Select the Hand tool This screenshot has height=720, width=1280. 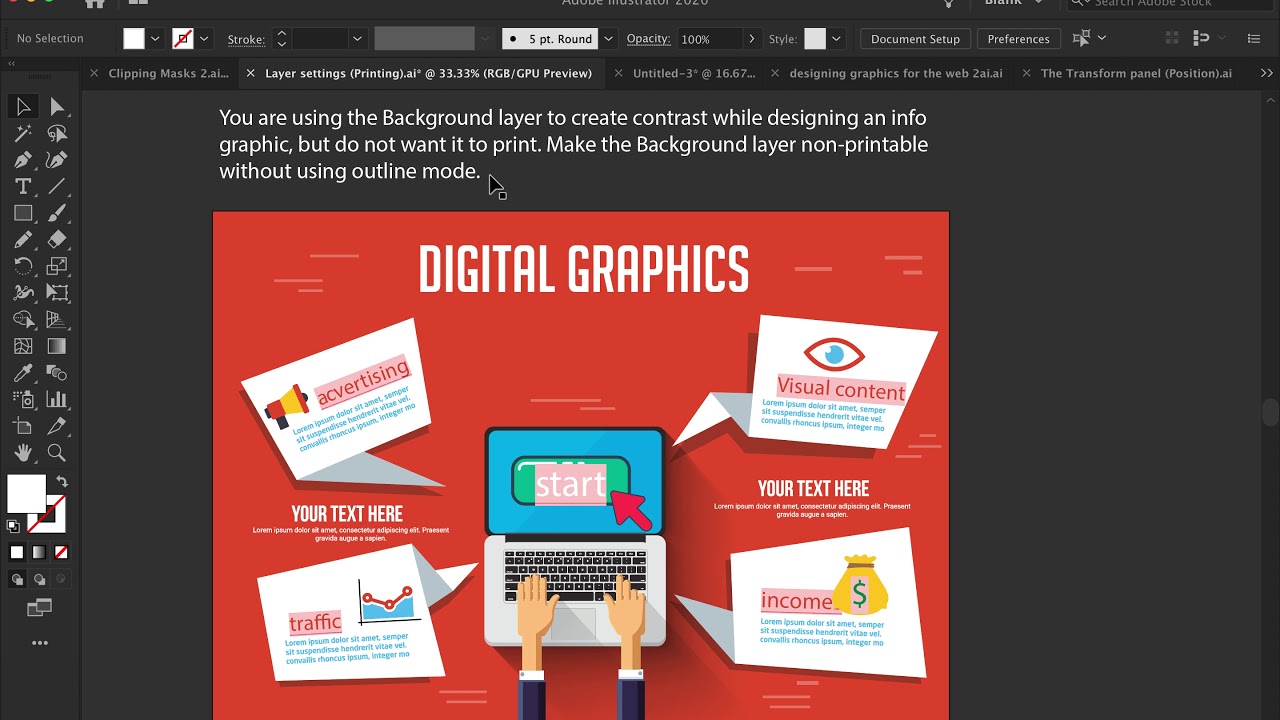(x=23, y=453)
